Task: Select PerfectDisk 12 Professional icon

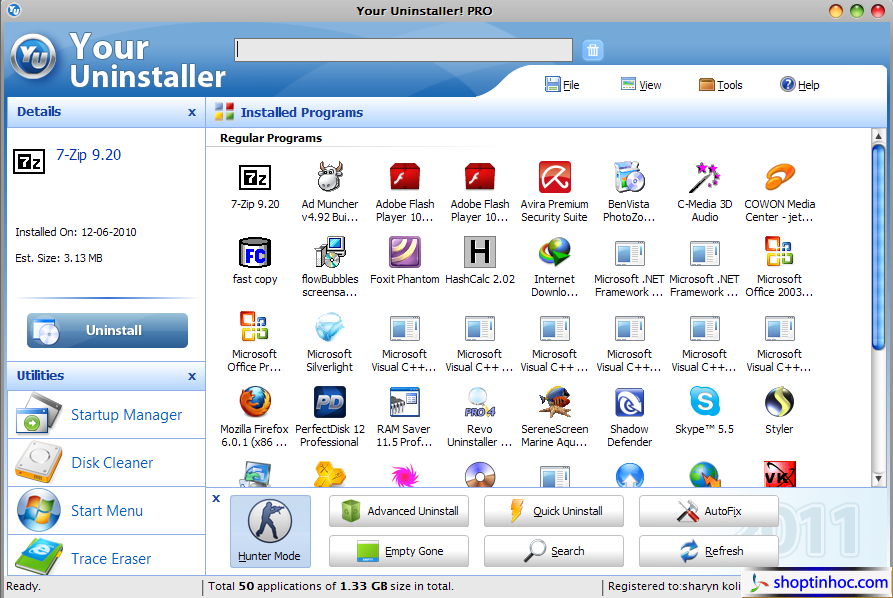Action: pyautogui.click(x=330, y=402)
